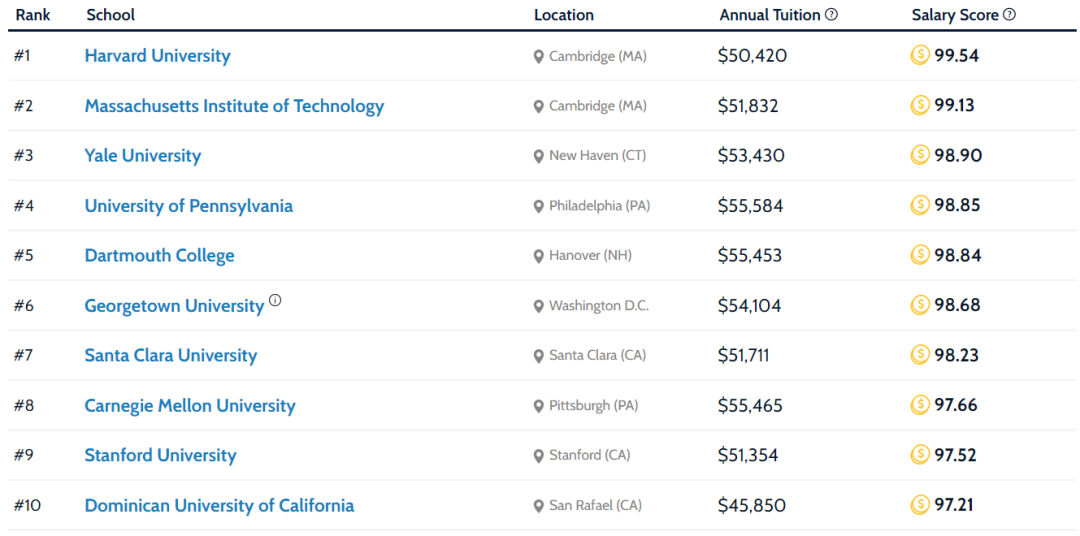Screen dimensions: 1080x536
Task: Click the coin icon beside 97.21
Action: tap(920, 505)
